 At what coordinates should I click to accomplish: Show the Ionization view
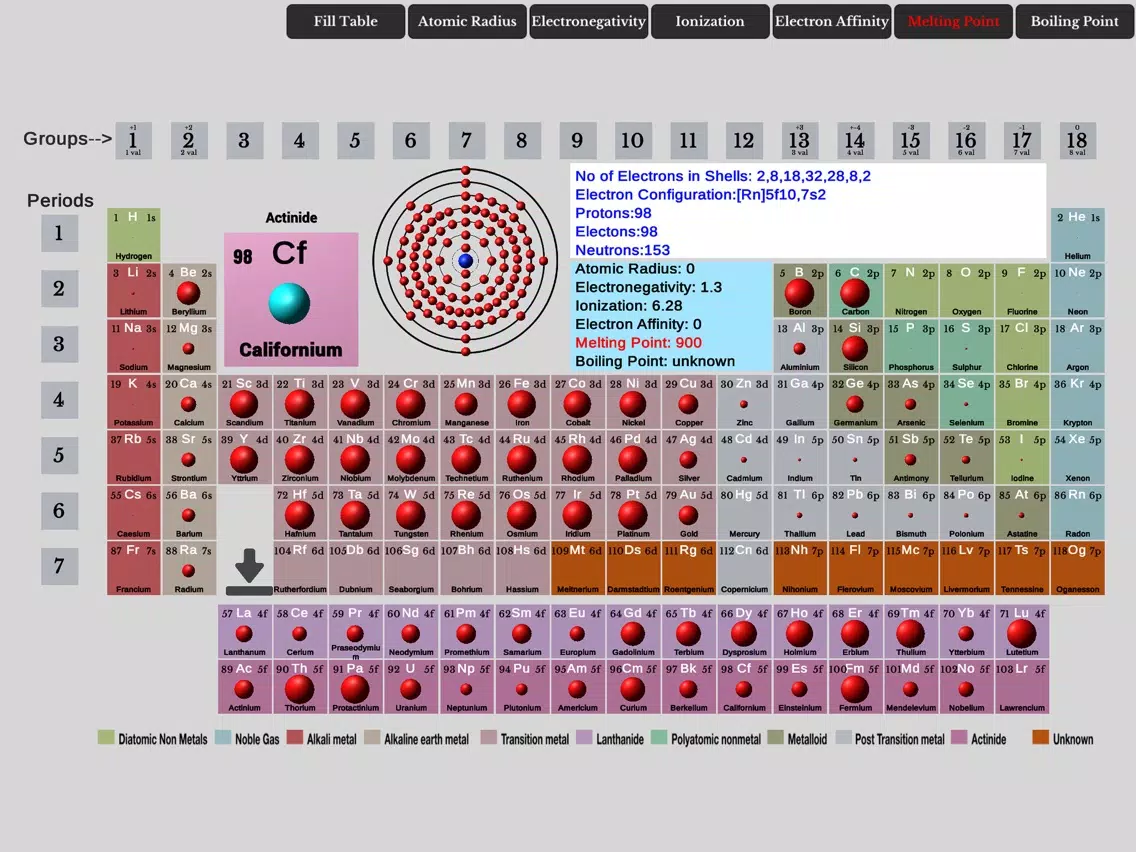click(x=710, y=21)
